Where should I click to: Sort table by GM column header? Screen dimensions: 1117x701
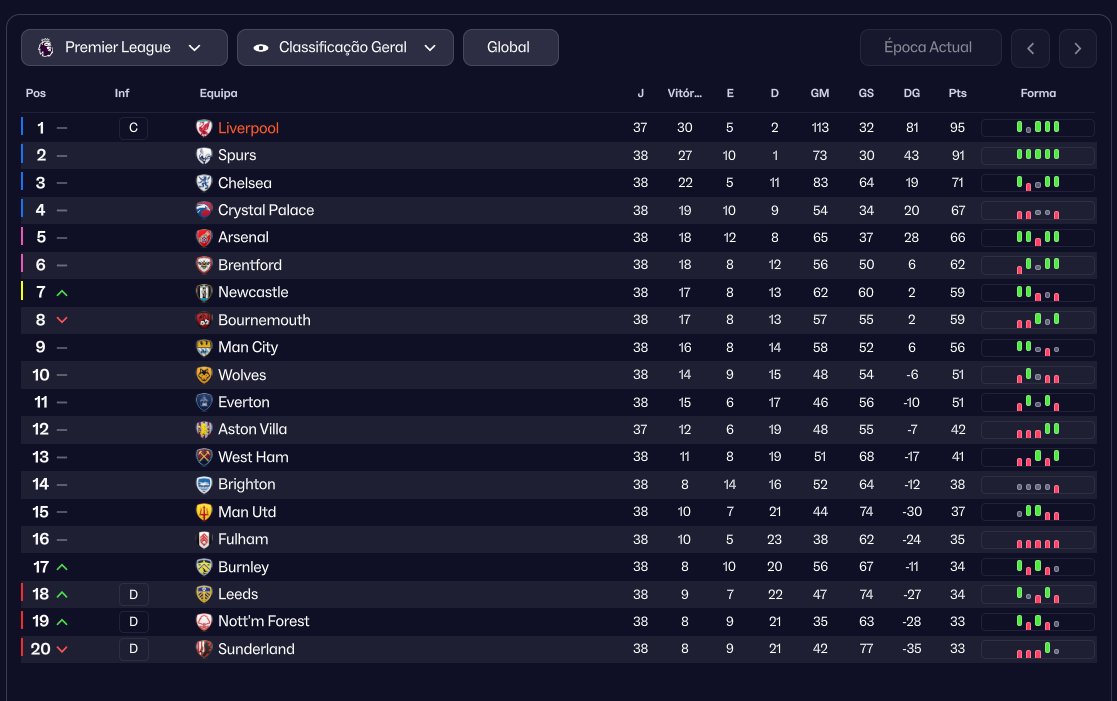[x=819, y=93]
